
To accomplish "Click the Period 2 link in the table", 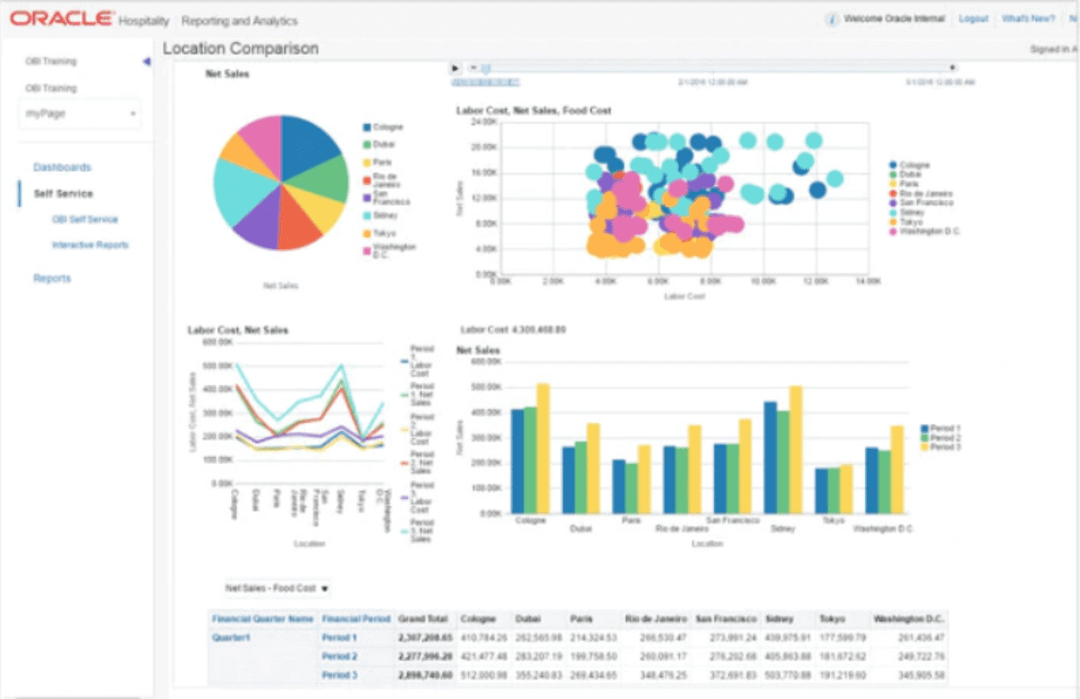I will point(339,656).
